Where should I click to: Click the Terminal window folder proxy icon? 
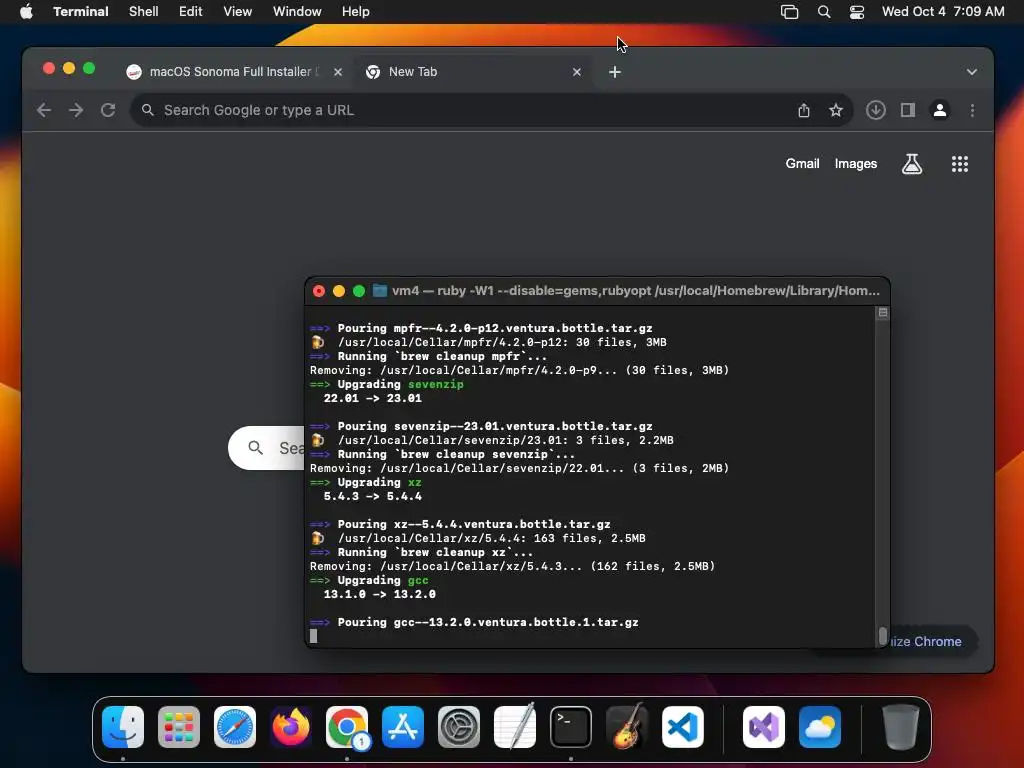(x=379, y=291)
